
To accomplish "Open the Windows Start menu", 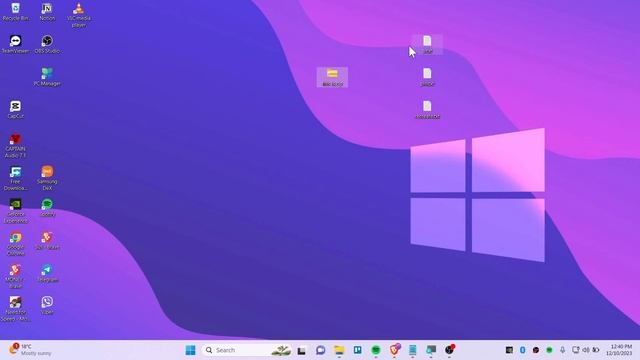I will [x=190, y=350].
